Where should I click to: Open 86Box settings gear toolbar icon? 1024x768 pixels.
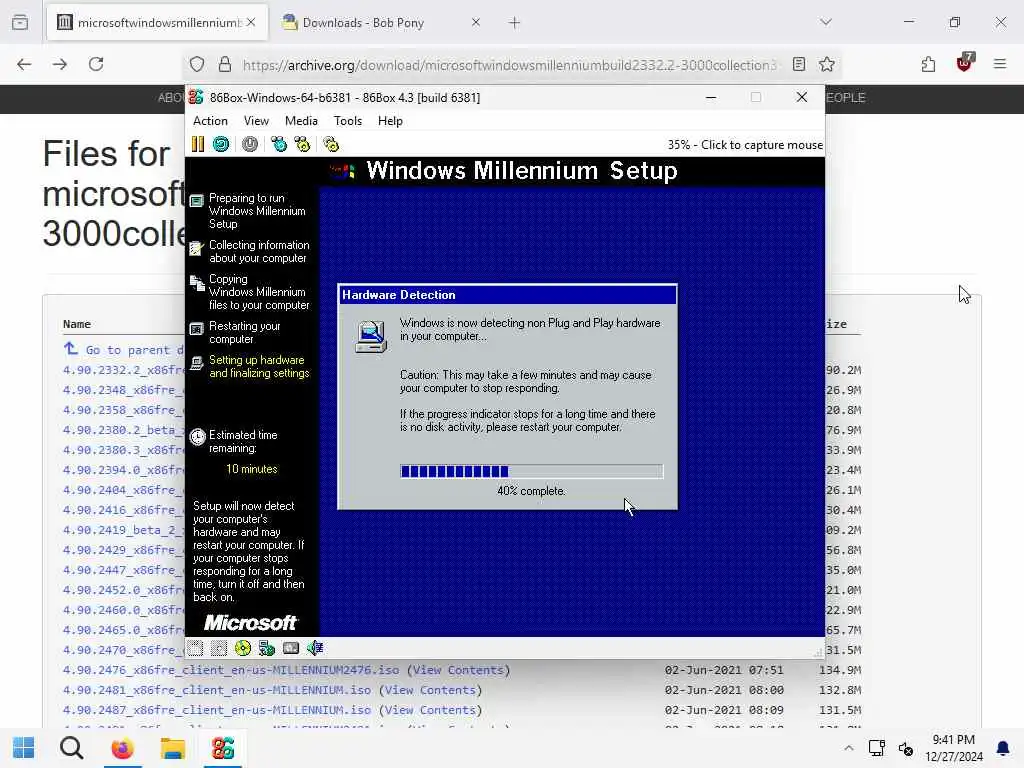(x=331, y=144)
